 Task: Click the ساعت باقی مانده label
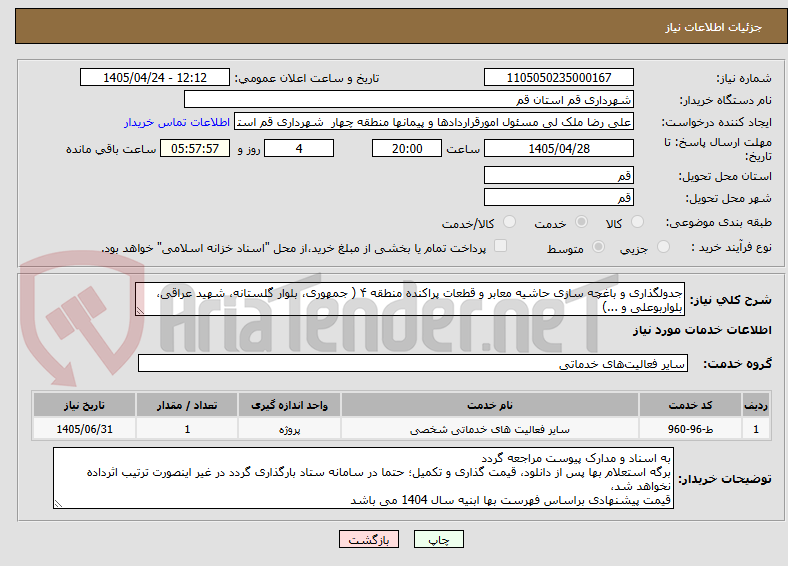pyautogui.click(x=111, y=149)
